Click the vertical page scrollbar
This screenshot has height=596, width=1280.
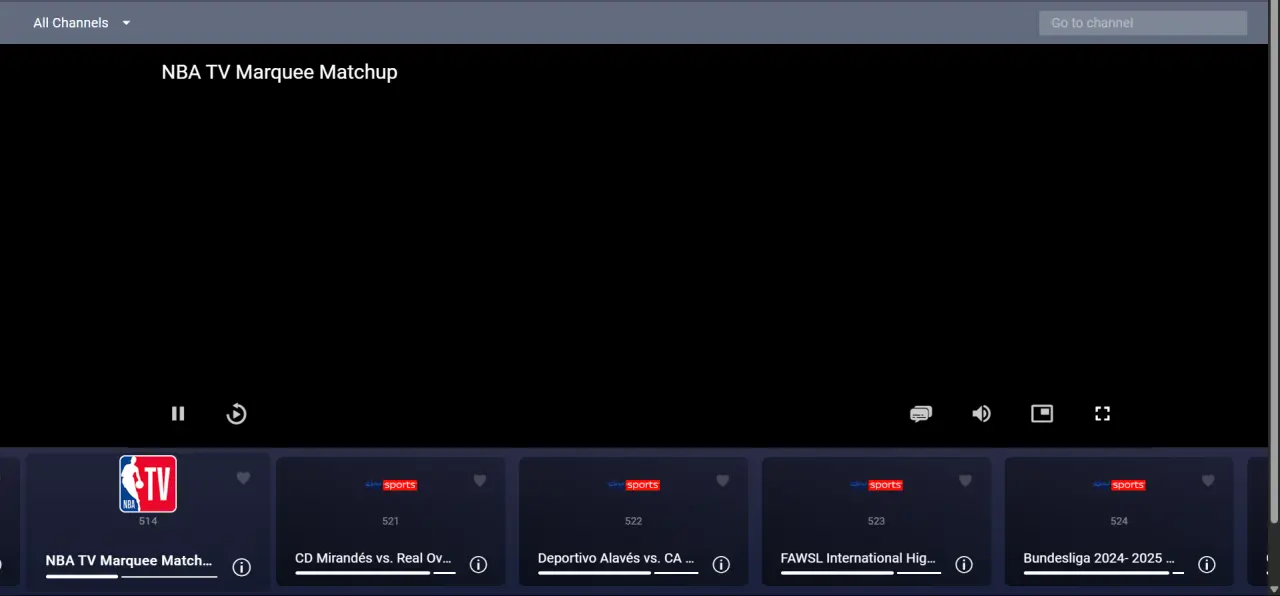tap(1274, 260)
